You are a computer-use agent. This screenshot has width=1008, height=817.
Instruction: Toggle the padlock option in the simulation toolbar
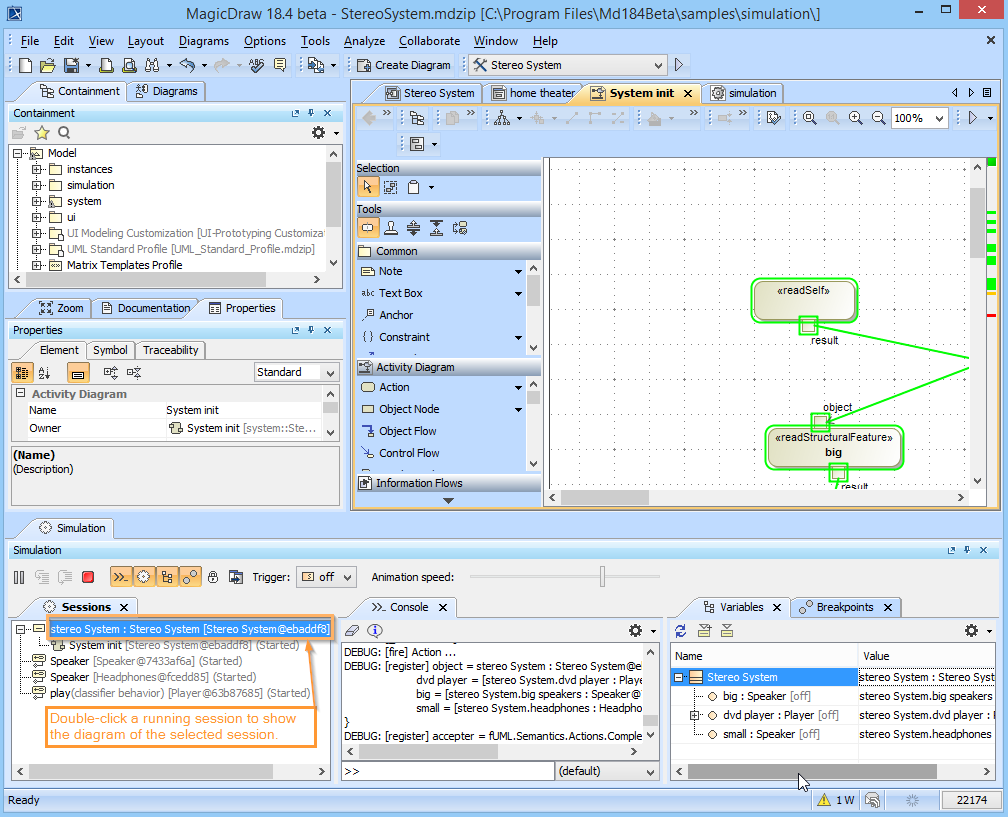point(213,576)
